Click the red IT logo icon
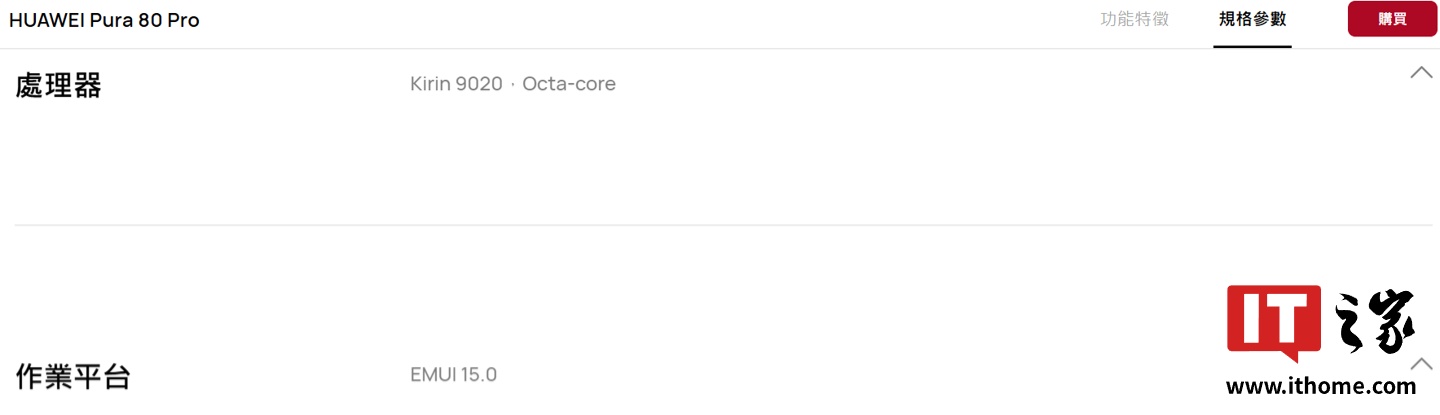This screenshot has height=415, width=1440. point(1274,319)
